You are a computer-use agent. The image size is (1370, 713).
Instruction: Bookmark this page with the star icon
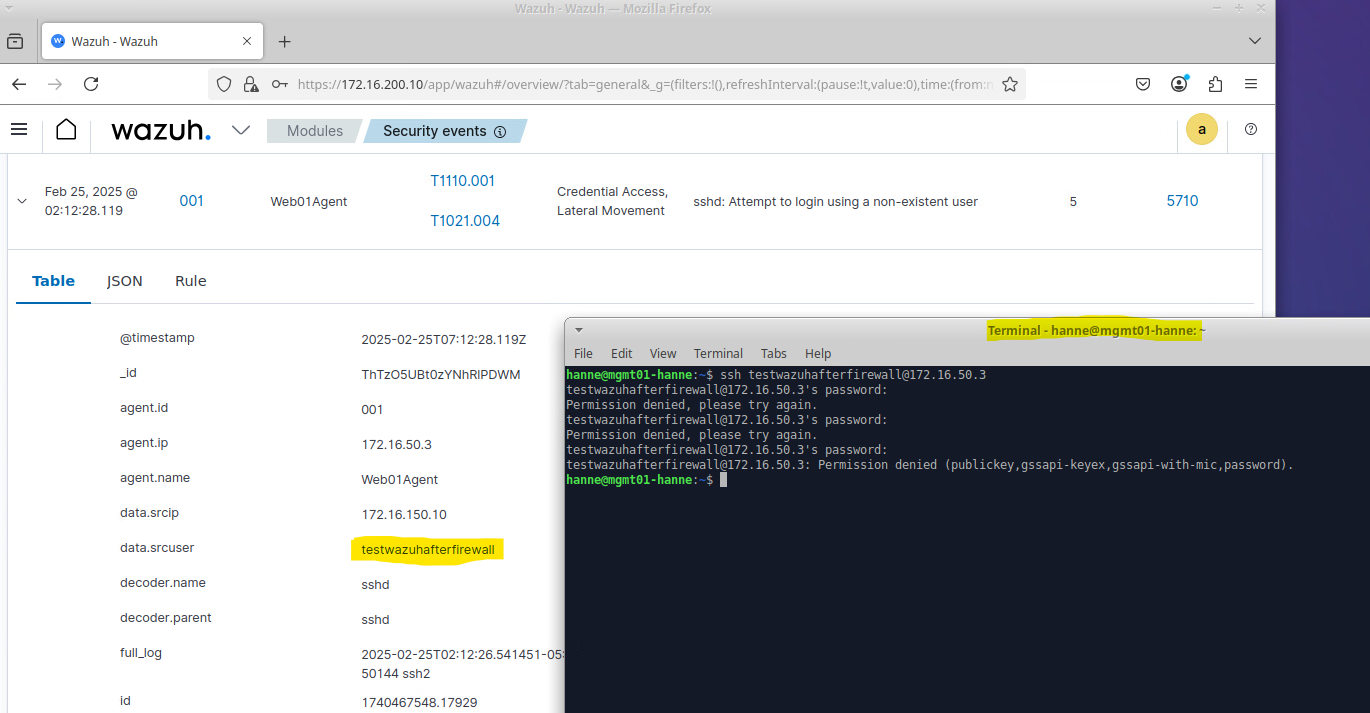pos(1009,85)
